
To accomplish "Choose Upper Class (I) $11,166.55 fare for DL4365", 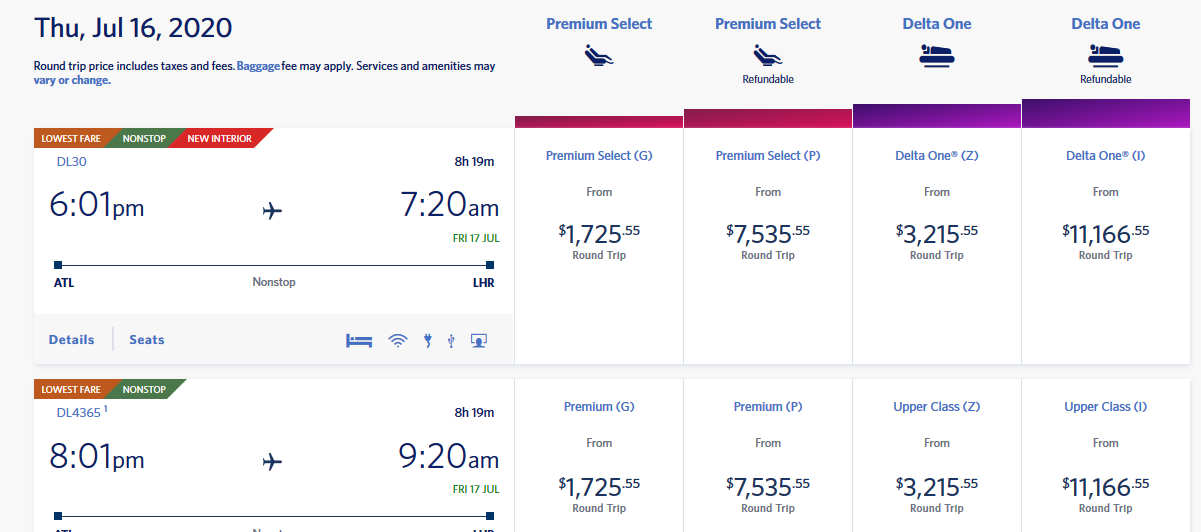I will tap(1106, 456).
